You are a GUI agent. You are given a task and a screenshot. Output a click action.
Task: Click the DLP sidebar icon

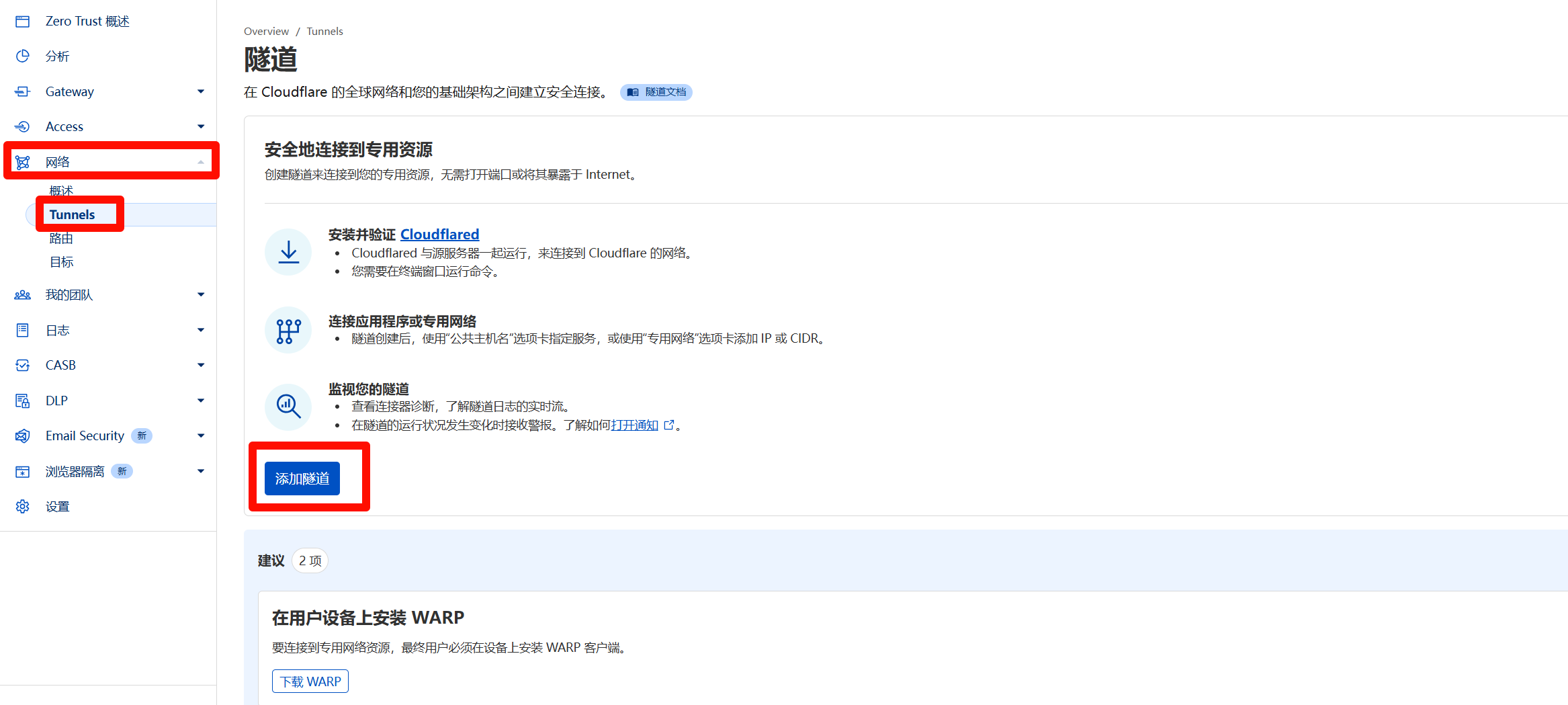[x=22, y=401]
